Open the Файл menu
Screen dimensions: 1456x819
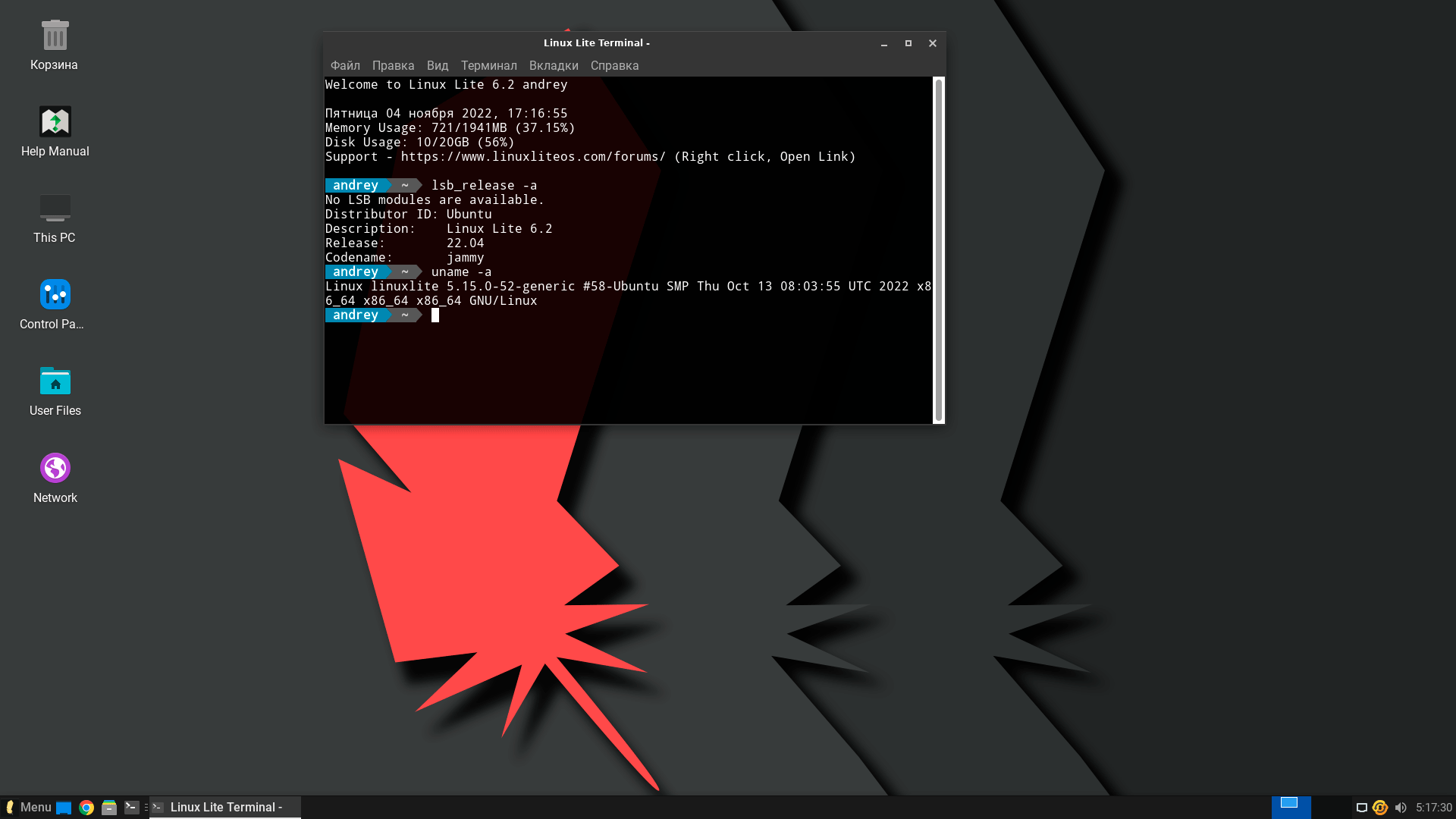(345, 66)
